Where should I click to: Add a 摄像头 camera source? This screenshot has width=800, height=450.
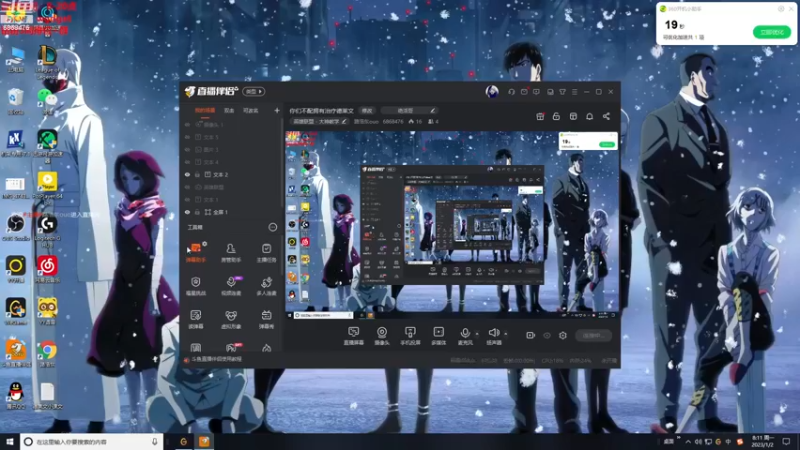(x=382, y=336)
